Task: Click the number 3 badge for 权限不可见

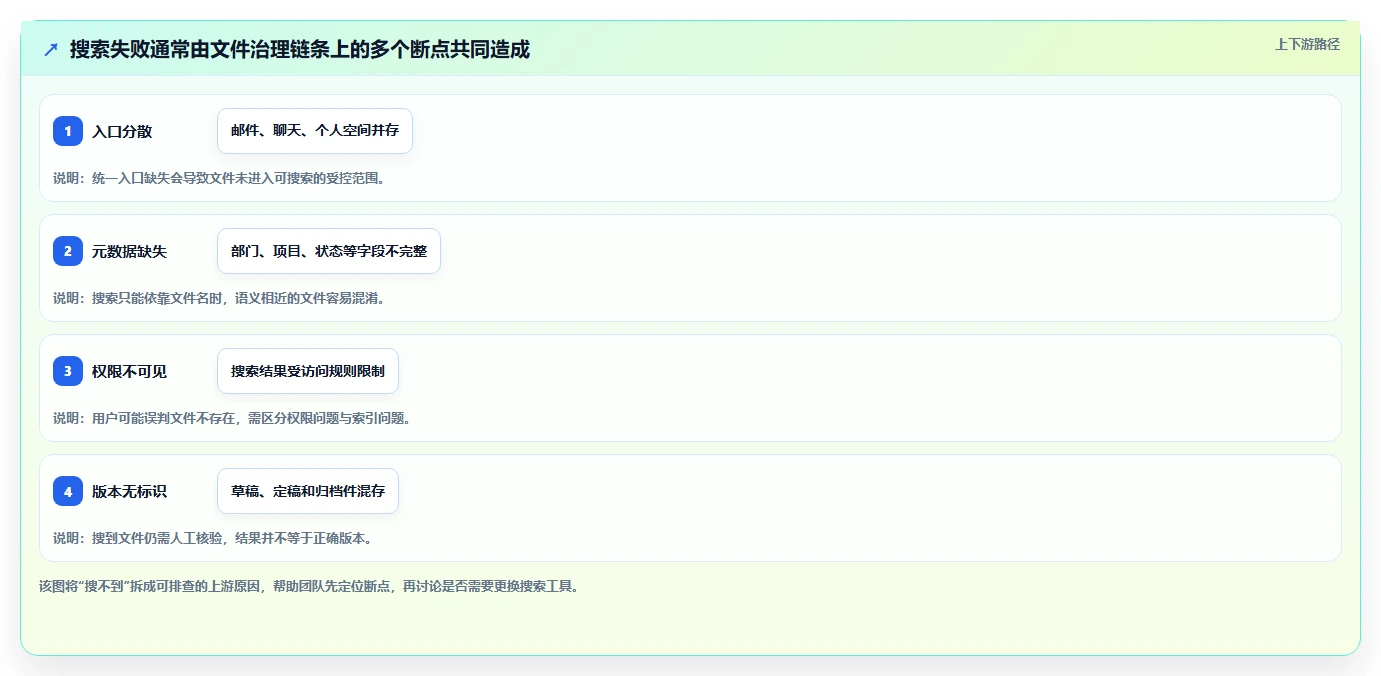Action: coord(68,371)
